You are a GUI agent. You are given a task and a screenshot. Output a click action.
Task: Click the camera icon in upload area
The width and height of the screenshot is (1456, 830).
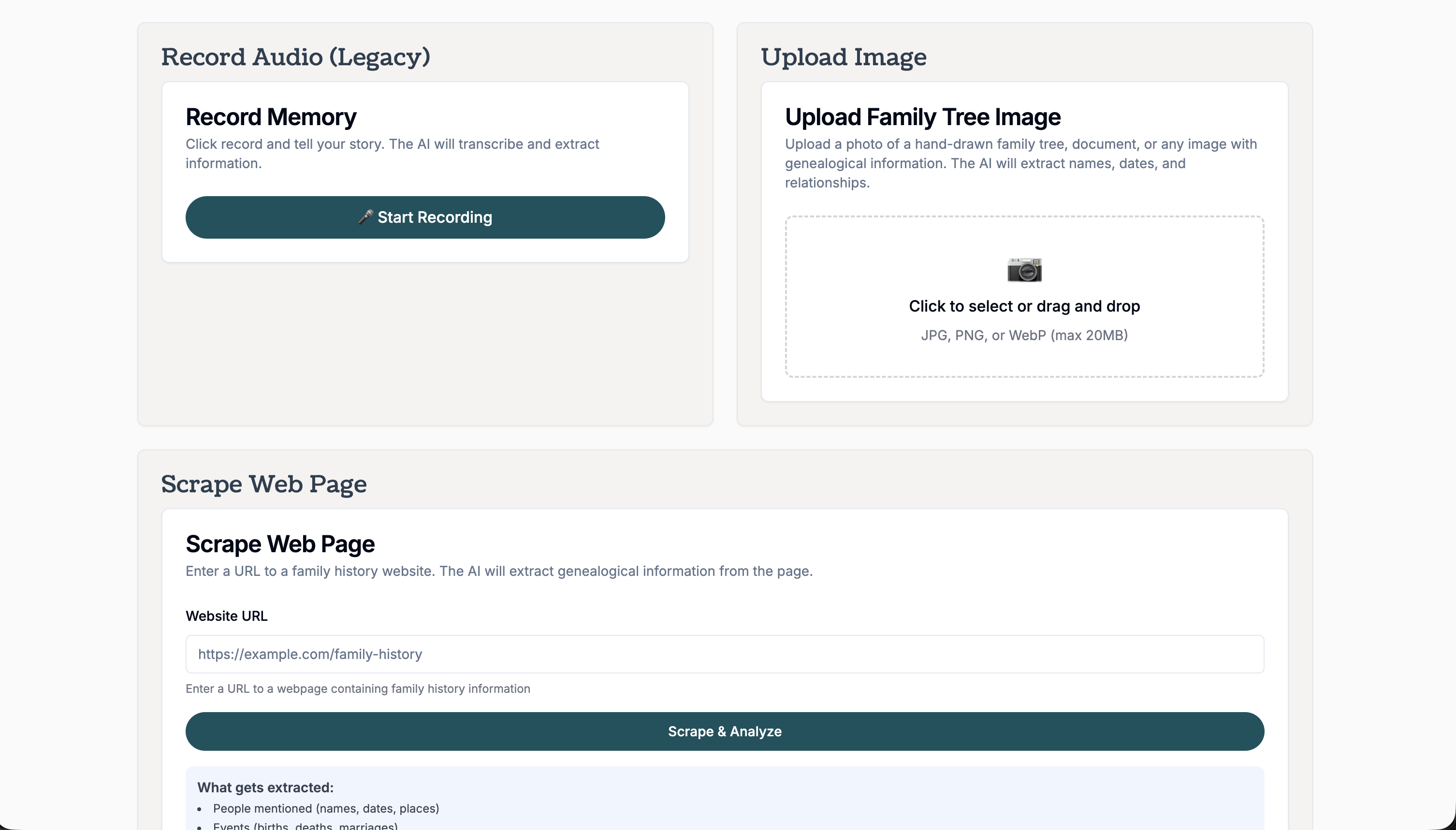pos(1024,270)
